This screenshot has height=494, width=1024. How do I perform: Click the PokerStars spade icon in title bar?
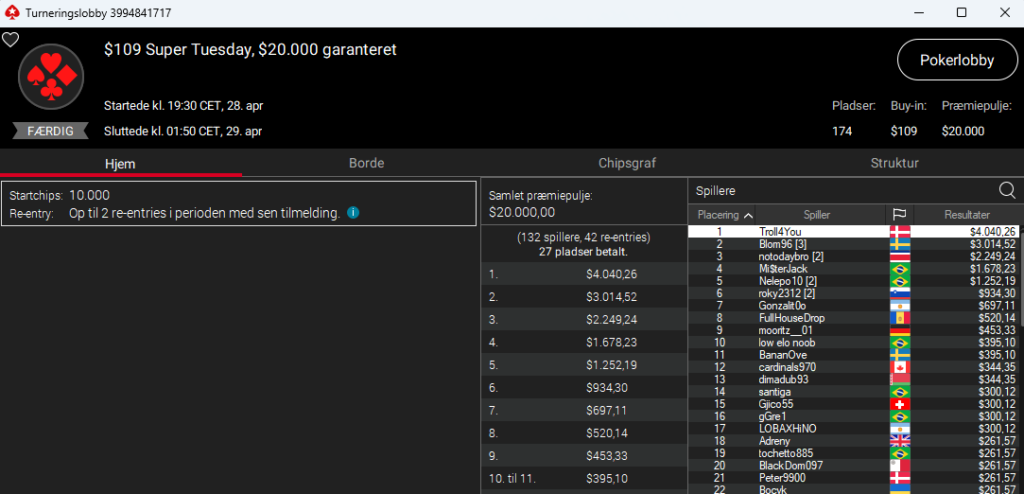coord(11,12)
